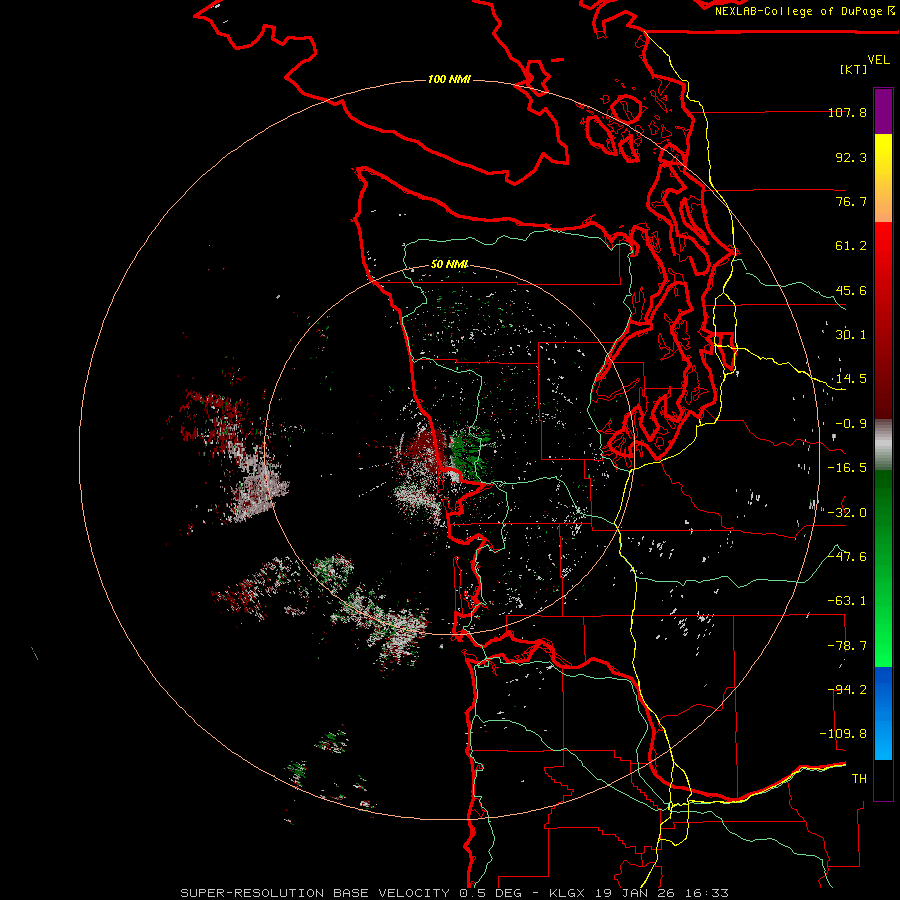The height and width of the screenshot is (900, 900).
Task: Select the 92.3 velocity scale value
Action: pyautogui.click(x=851, y=157)
